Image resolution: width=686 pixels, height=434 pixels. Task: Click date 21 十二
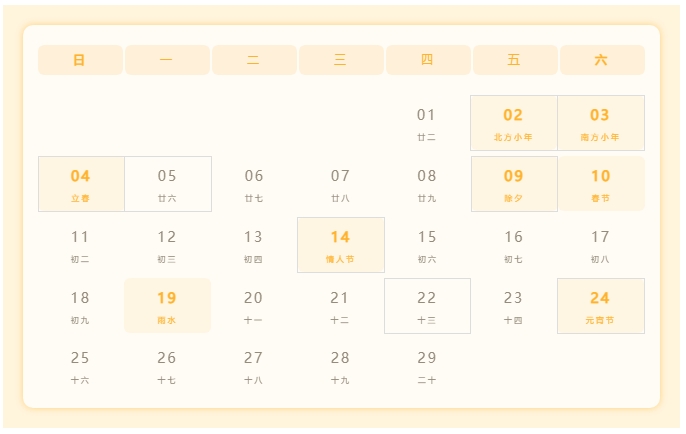click(340, 306)
